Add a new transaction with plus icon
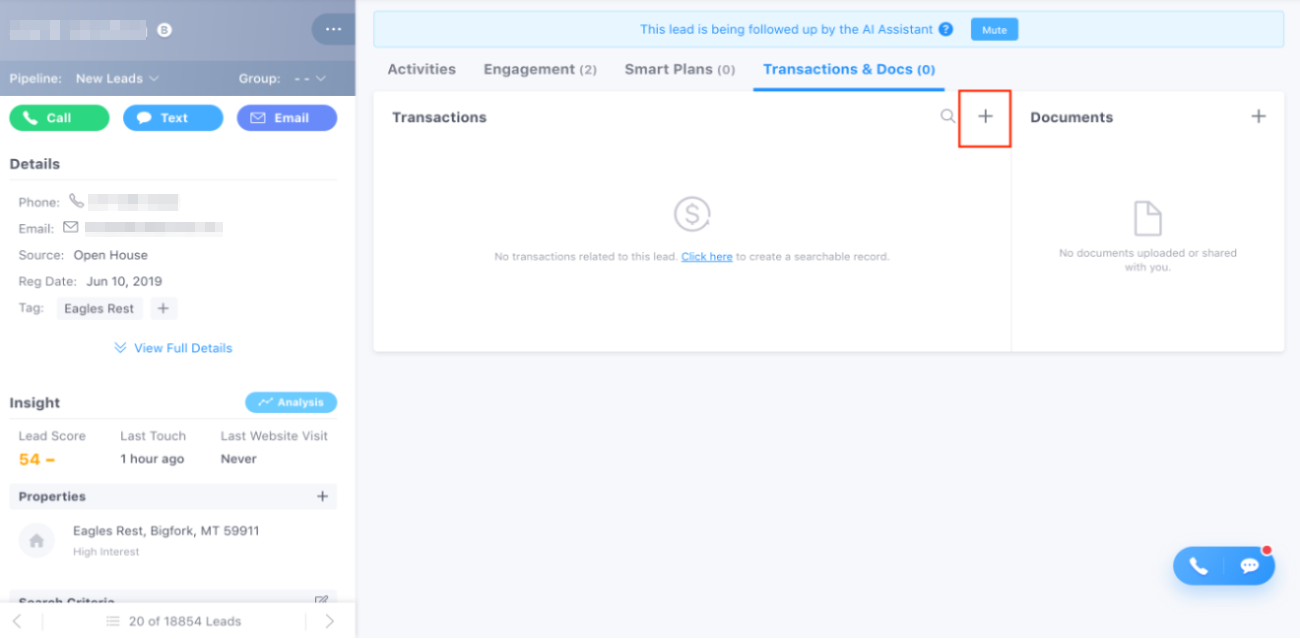The image size is (1300, 639). (x=985, y=117)
